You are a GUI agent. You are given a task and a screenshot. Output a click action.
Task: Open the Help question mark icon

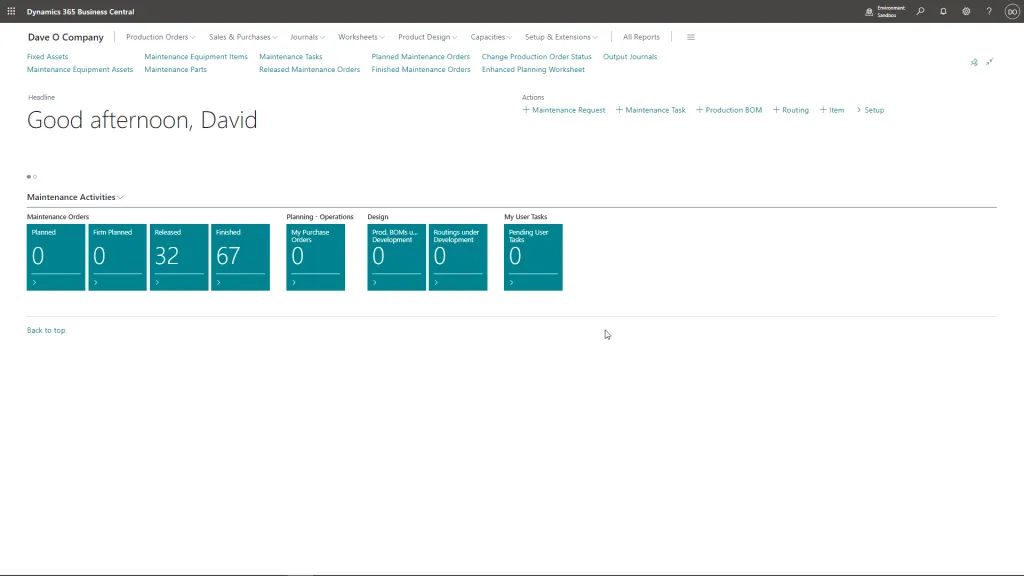tap(987, 11)
